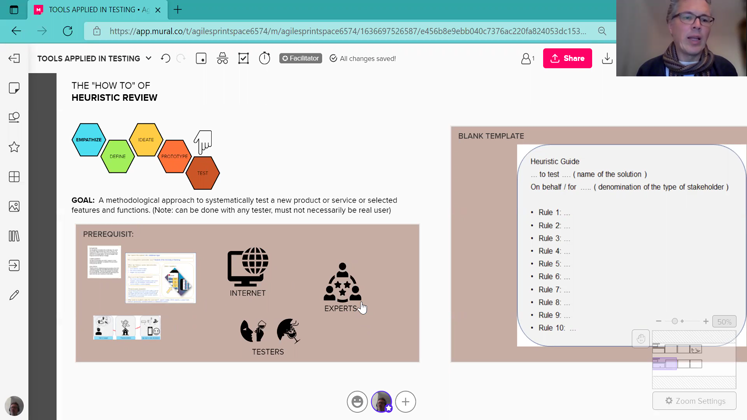This screenshot has width=747, height=420.
Task: Open the frameworks grid tool
Action: pyautogui.click(x=14, y=177)
